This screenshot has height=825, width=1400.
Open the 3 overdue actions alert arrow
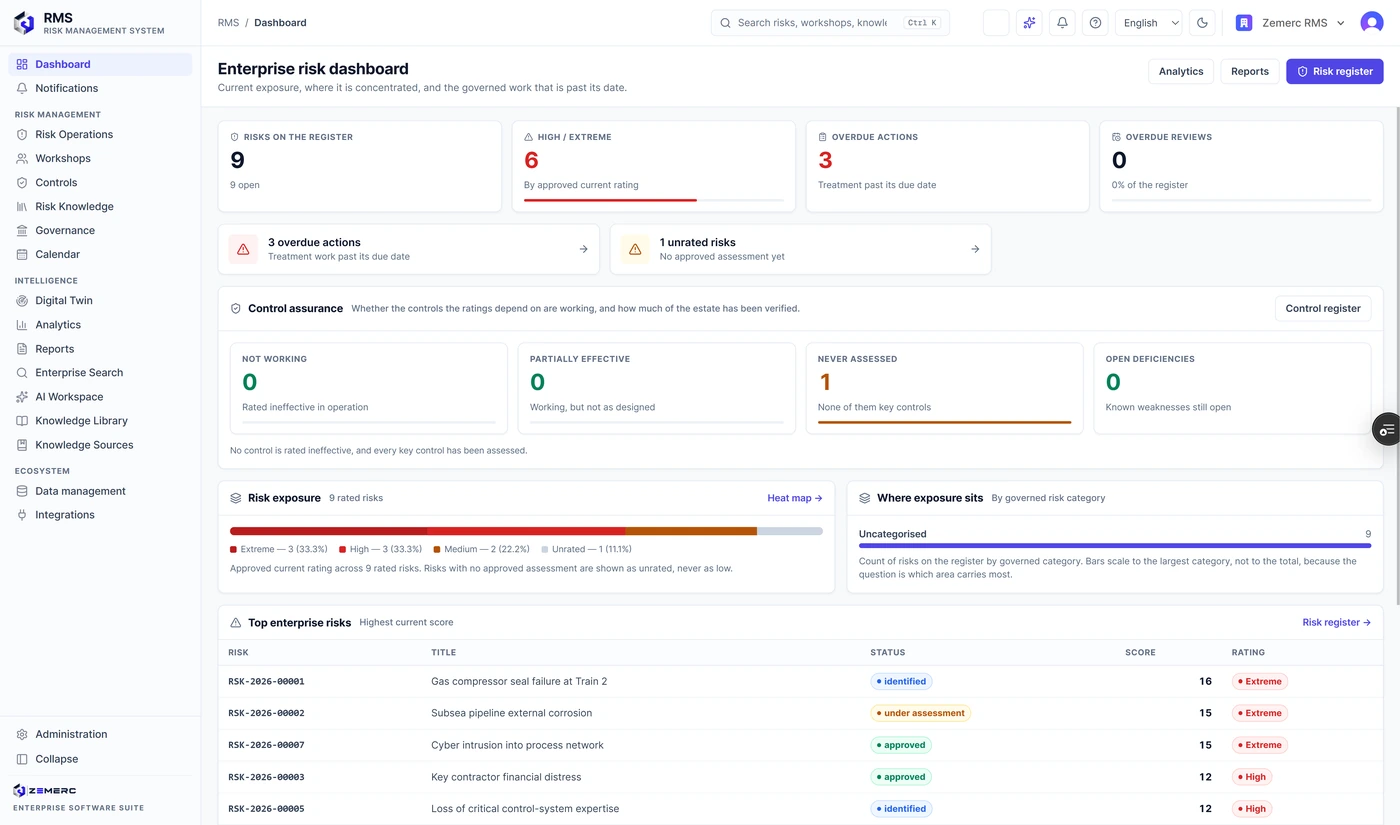click(x=584, y=249)
